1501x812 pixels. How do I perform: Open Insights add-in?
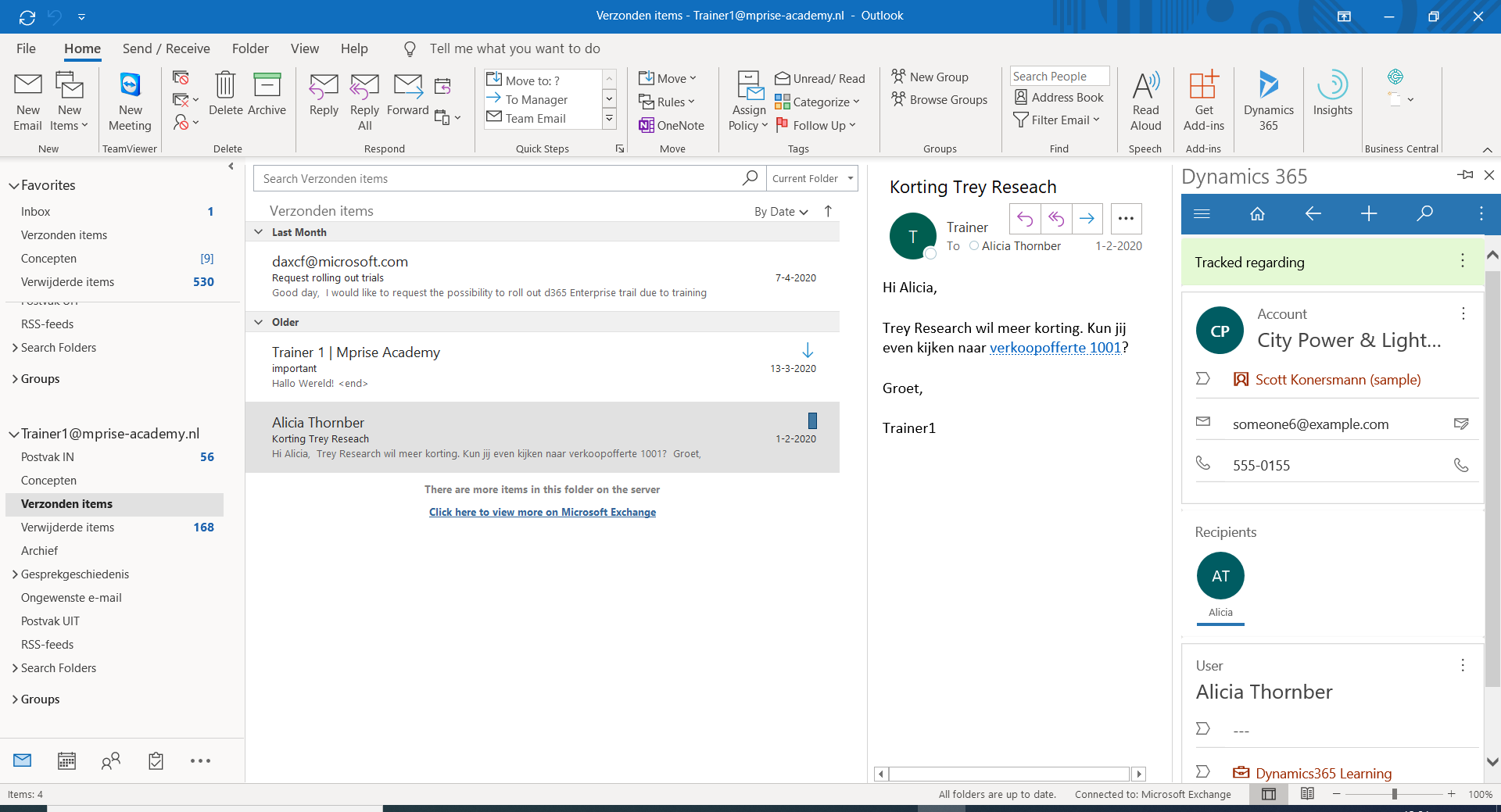point(1332,94)
